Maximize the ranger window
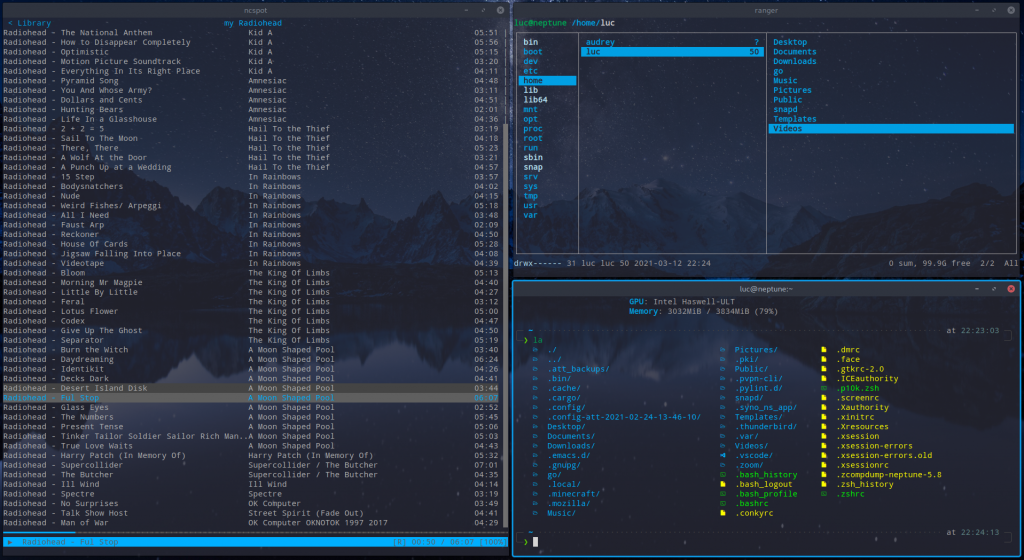 (x=994, y=10)
